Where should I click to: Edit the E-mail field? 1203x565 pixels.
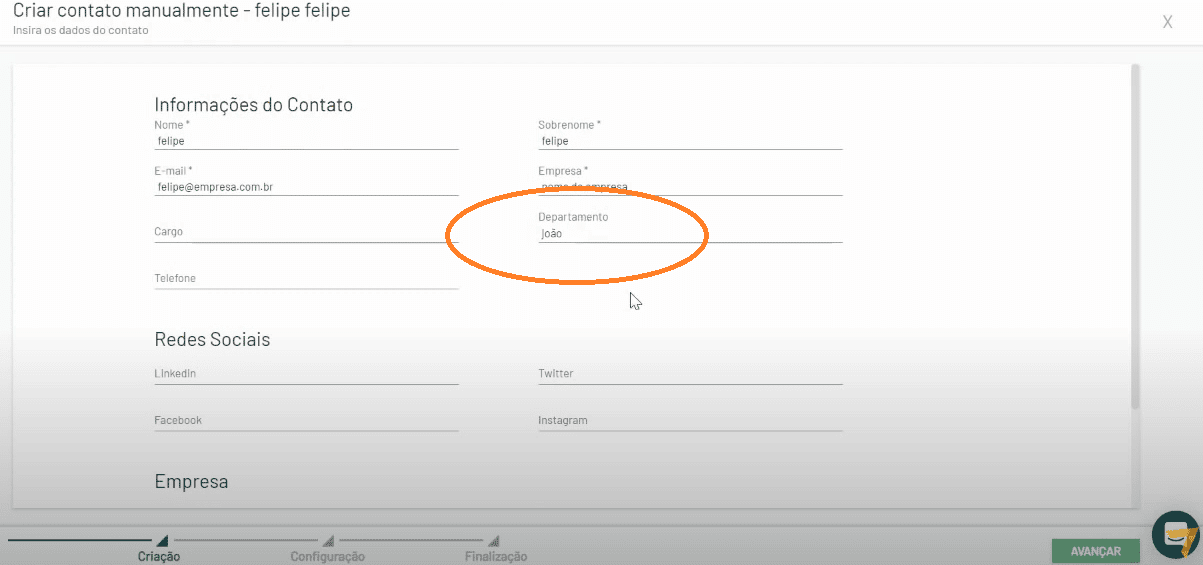[x=306, y=187]
